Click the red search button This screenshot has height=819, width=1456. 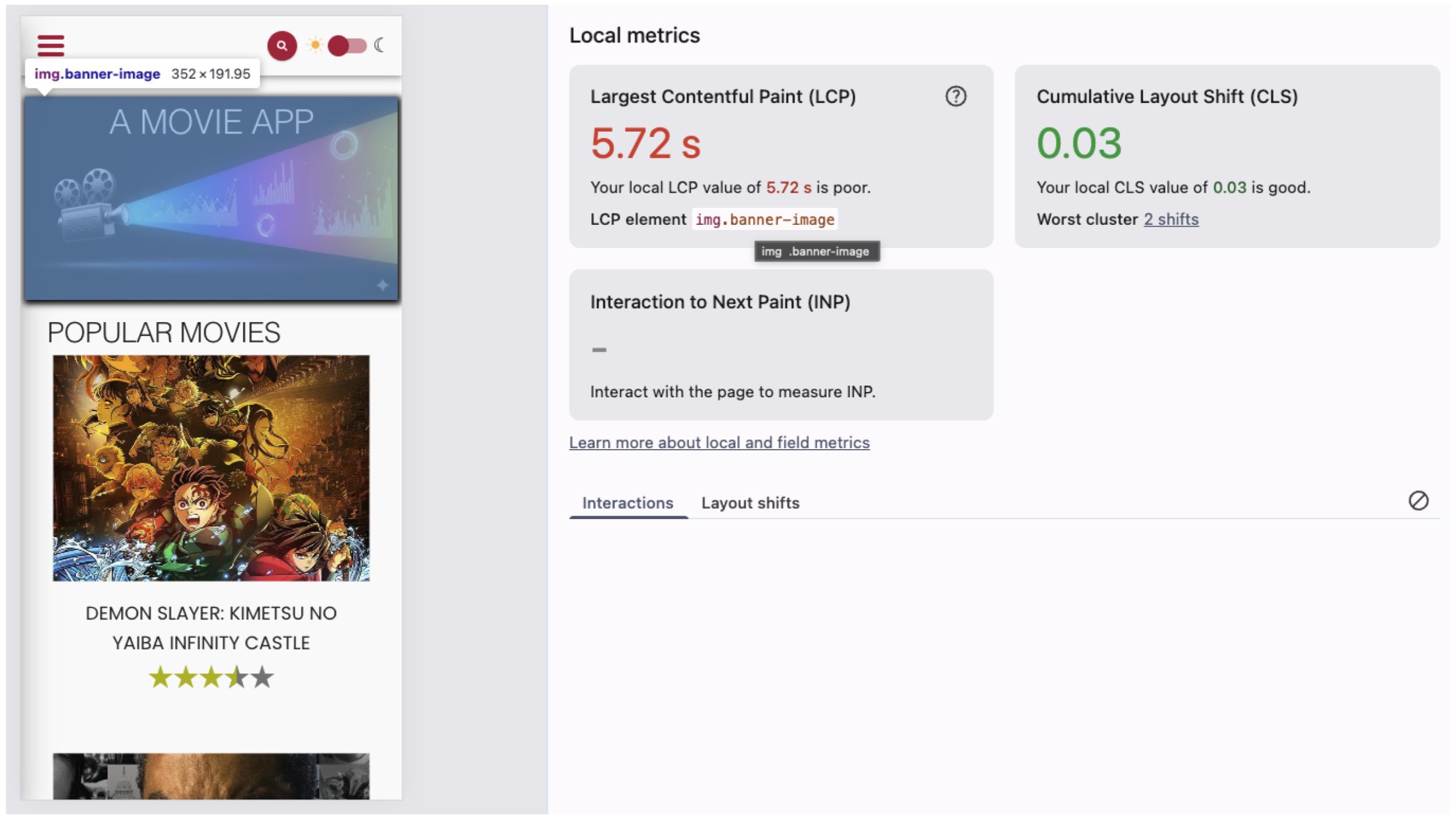pos(282,45)
